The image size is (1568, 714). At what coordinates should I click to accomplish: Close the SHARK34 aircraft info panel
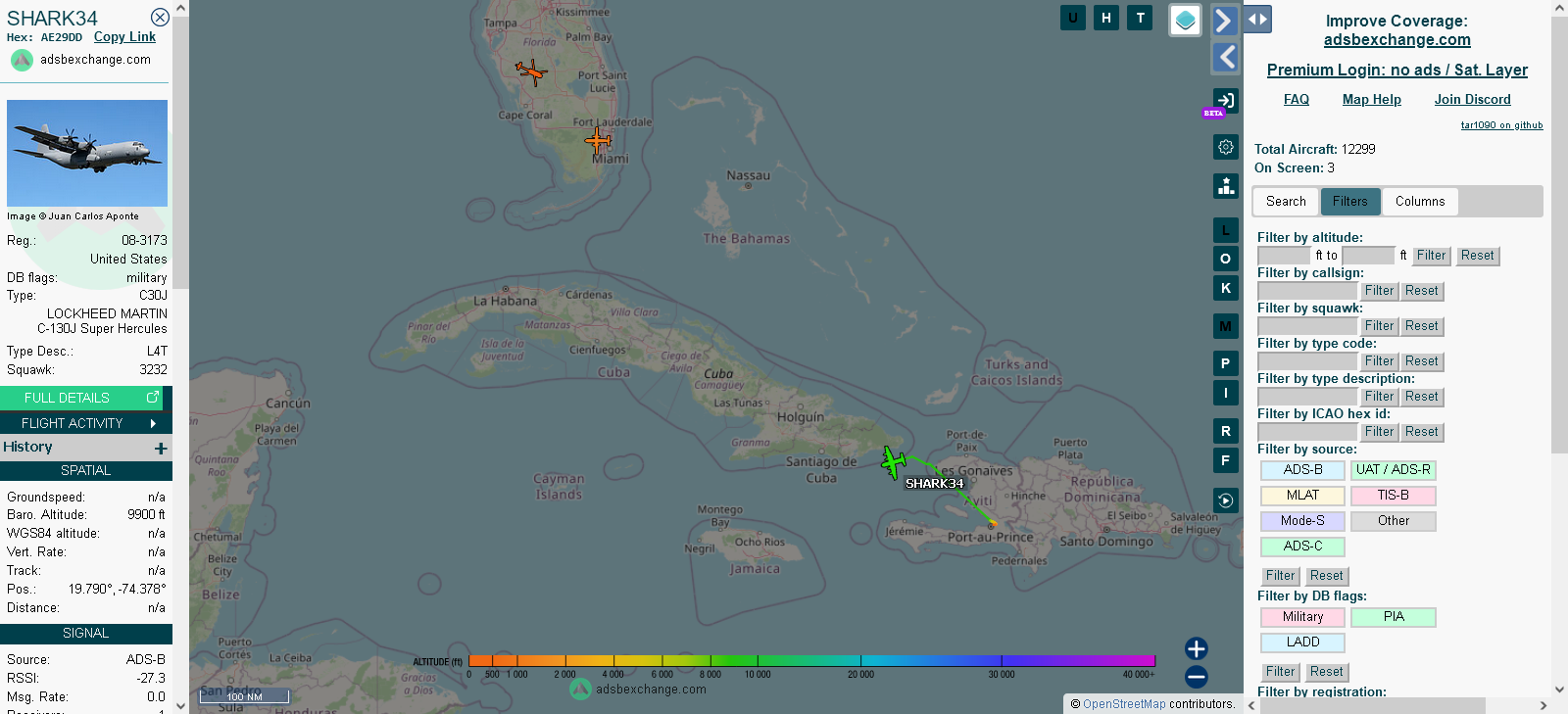160,17
